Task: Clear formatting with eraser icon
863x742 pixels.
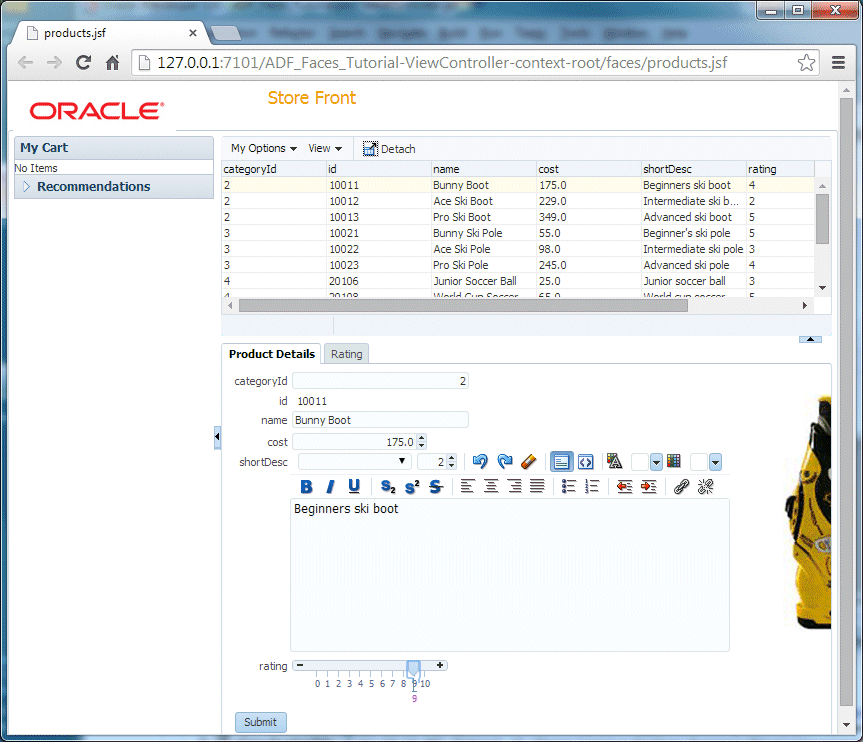Action: pos(528,461)
